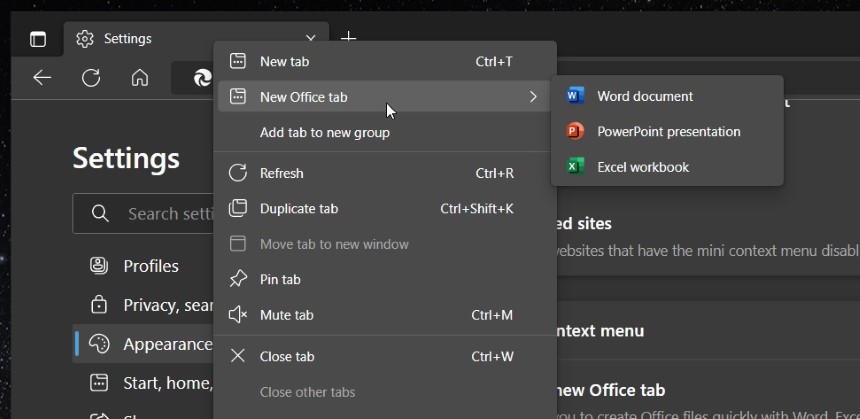860x419 pixels.
Task: Click the Duplicate tab icon
Action: click(237, 208)
